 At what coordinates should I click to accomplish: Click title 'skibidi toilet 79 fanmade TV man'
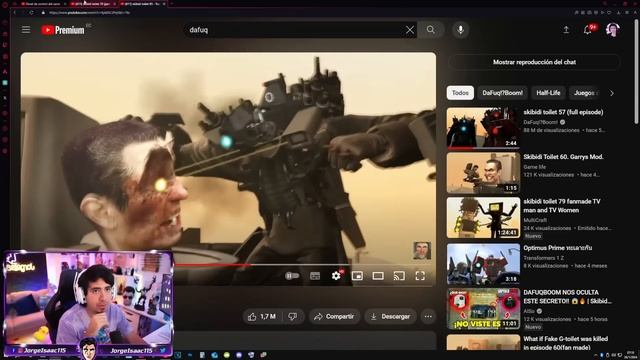tap(562, 206)
